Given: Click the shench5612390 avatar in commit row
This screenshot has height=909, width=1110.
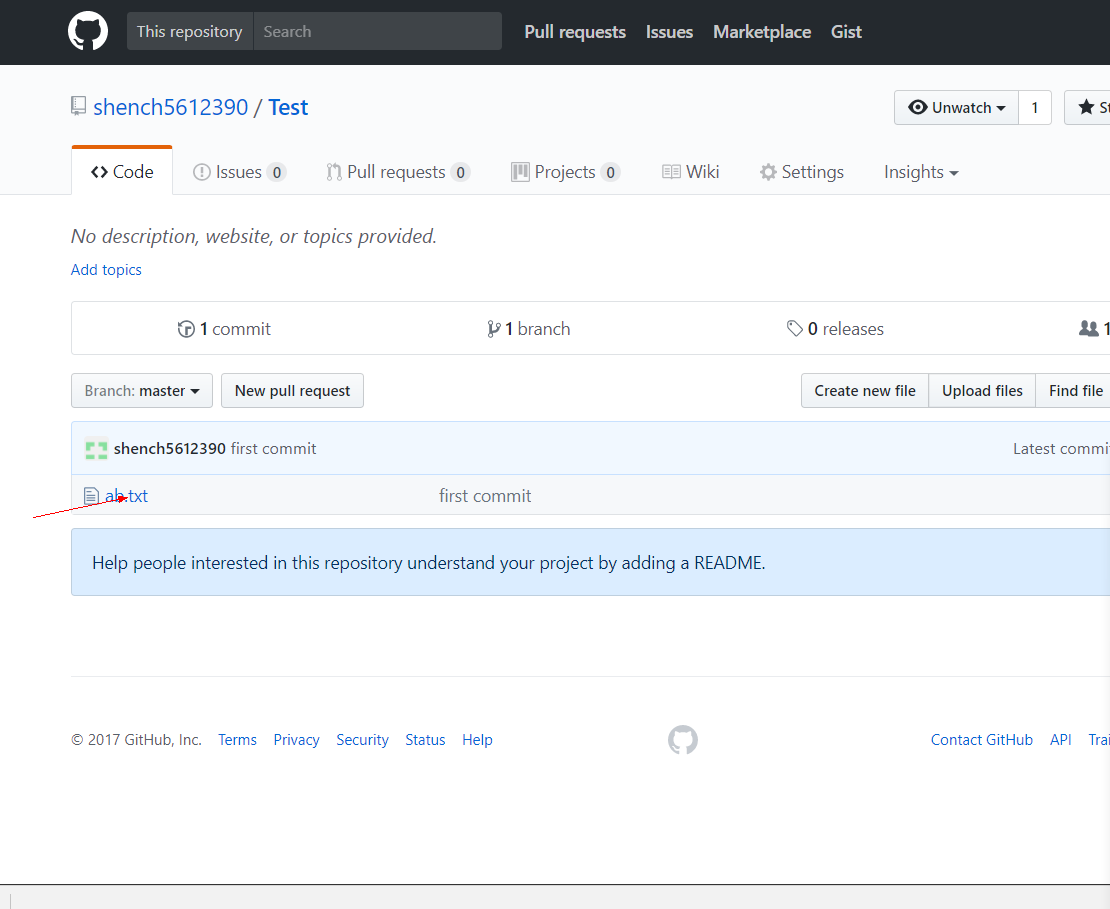Looking at the screenshot, I should pos(96,449).
